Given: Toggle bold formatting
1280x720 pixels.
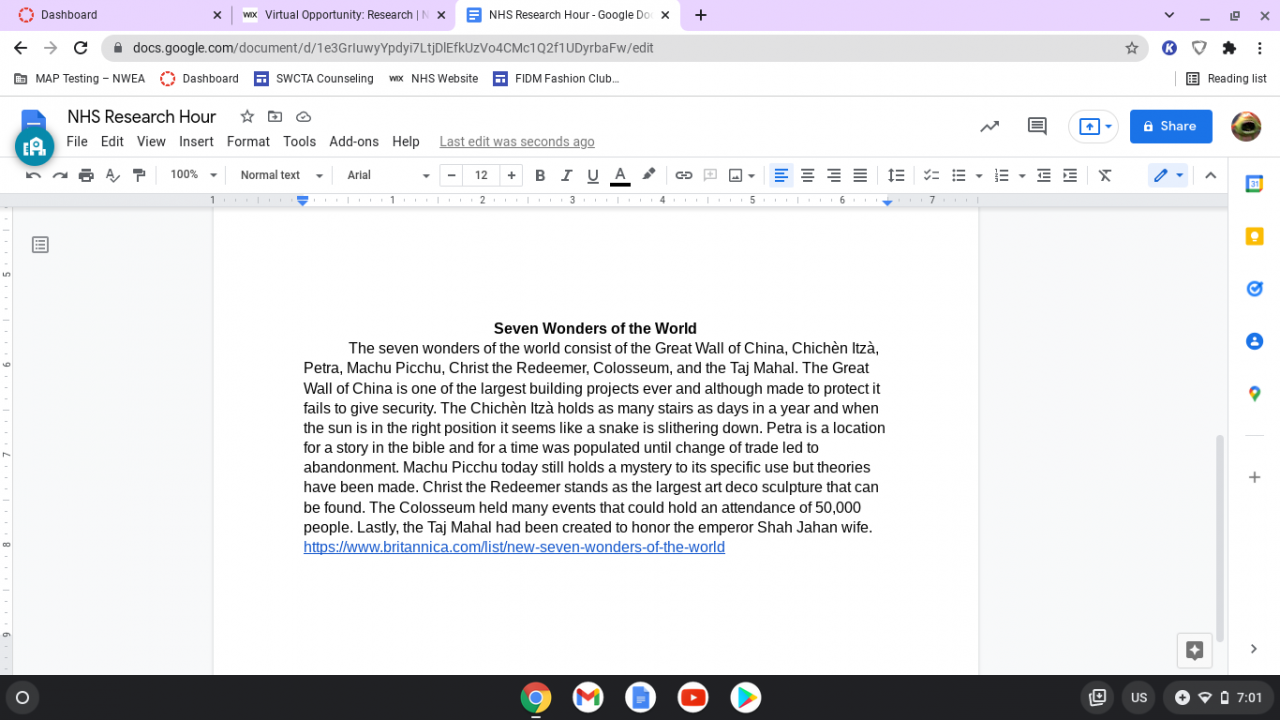Looking at the screenshot, I should click(540, 175).
